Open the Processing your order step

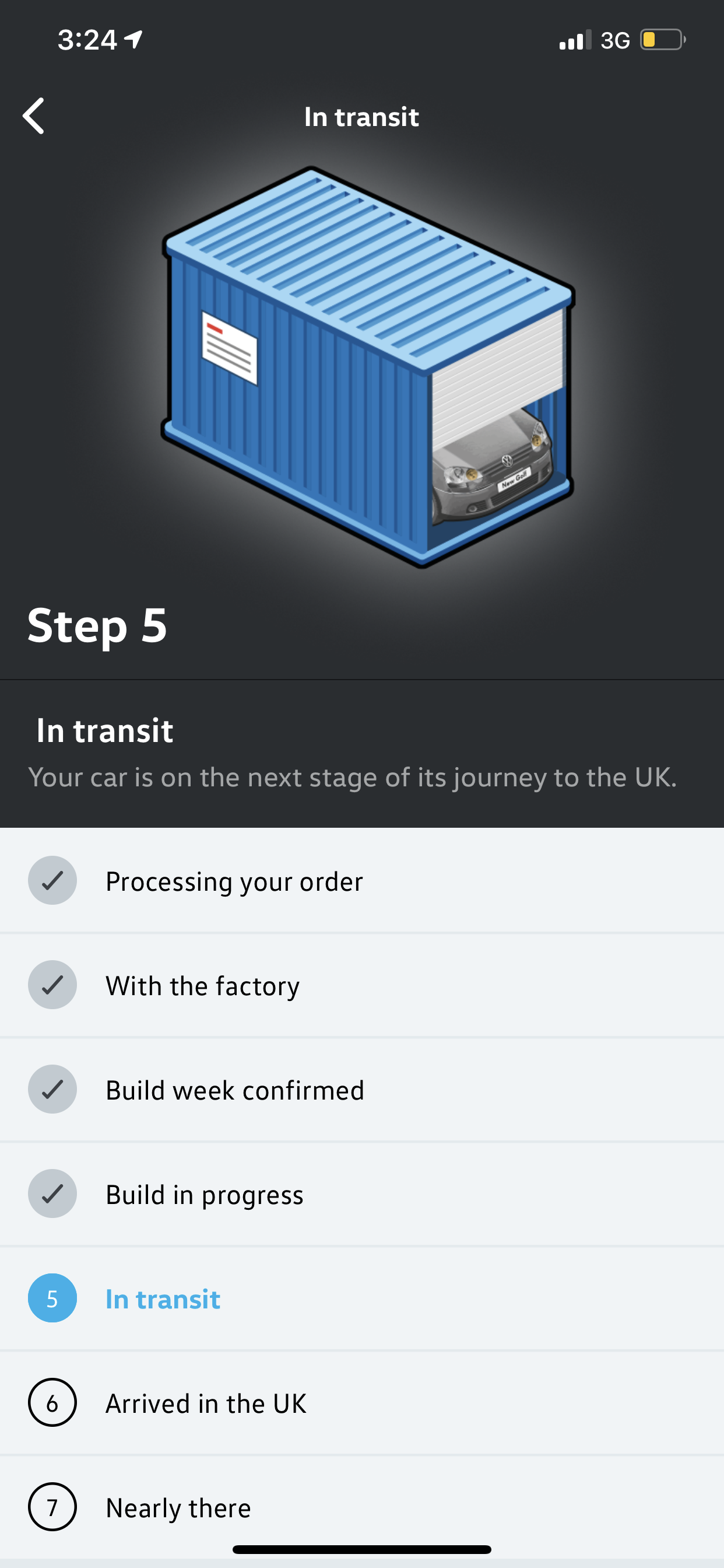[362, 880]
